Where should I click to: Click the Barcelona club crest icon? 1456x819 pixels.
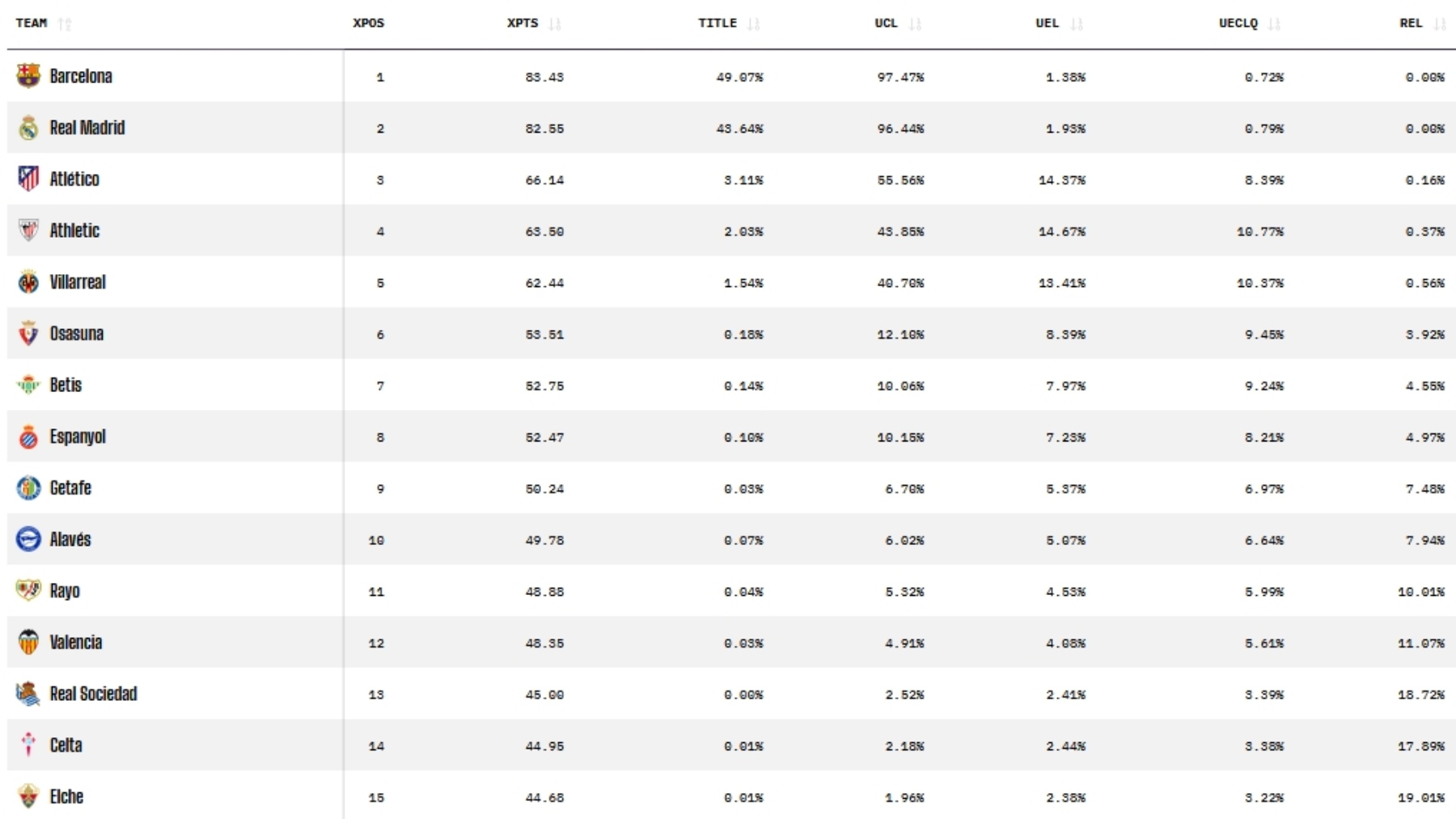click(x=28, y=76)
